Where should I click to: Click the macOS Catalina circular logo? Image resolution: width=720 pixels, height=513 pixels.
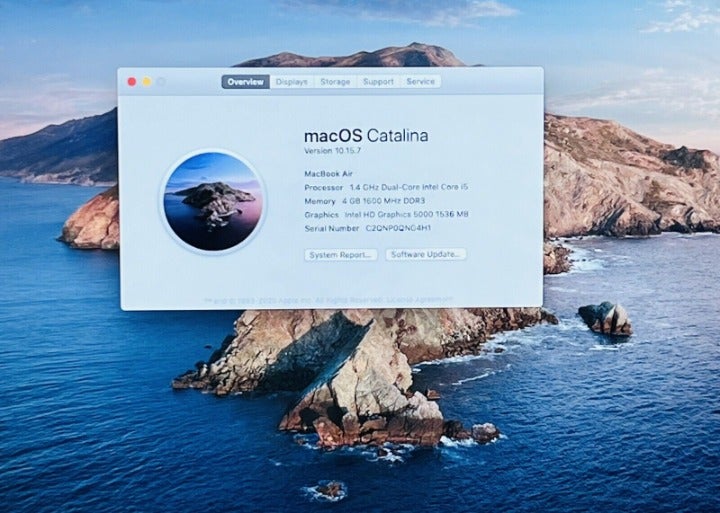click(213, 202)
